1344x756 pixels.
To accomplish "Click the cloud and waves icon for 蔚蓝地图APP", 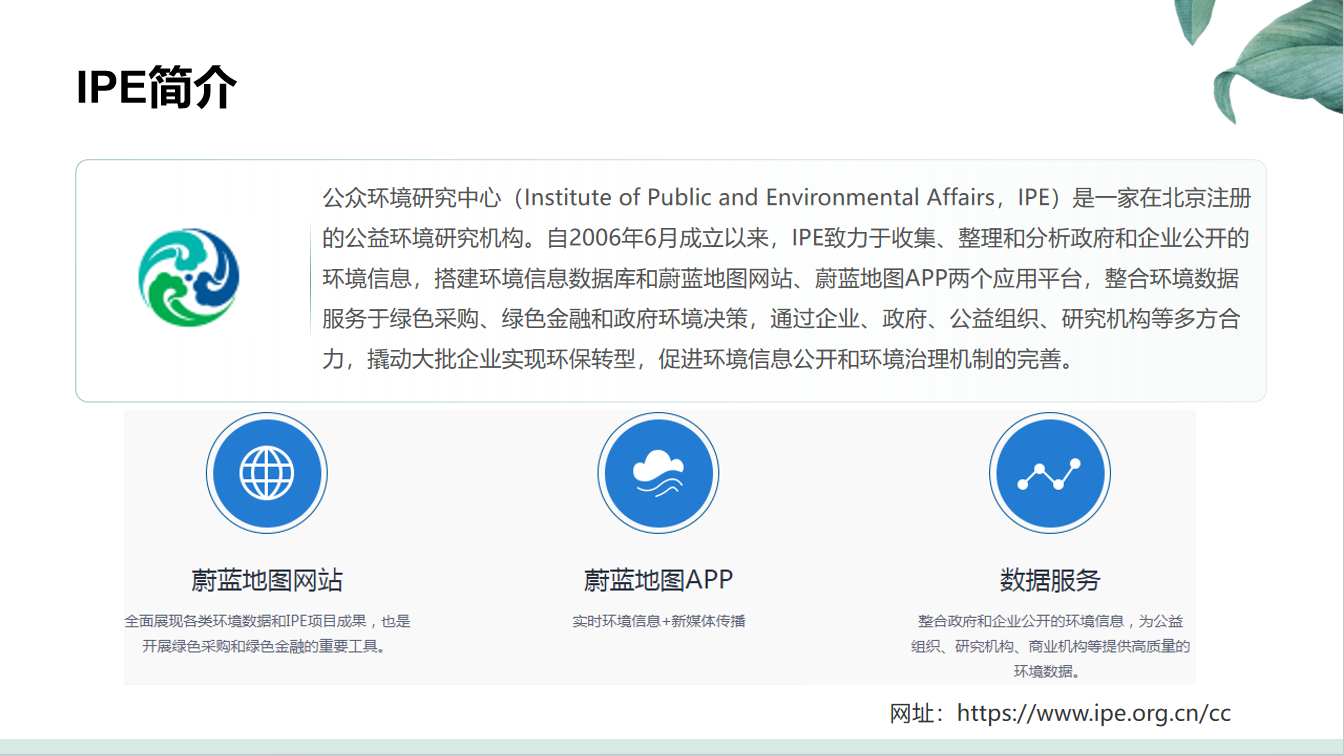I will pyautogui.click(x=658, y=473).
